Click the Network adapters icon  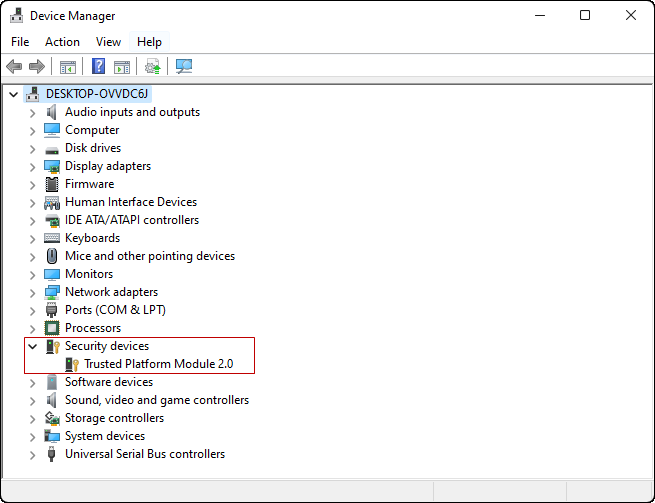click(x=52, y=292)
